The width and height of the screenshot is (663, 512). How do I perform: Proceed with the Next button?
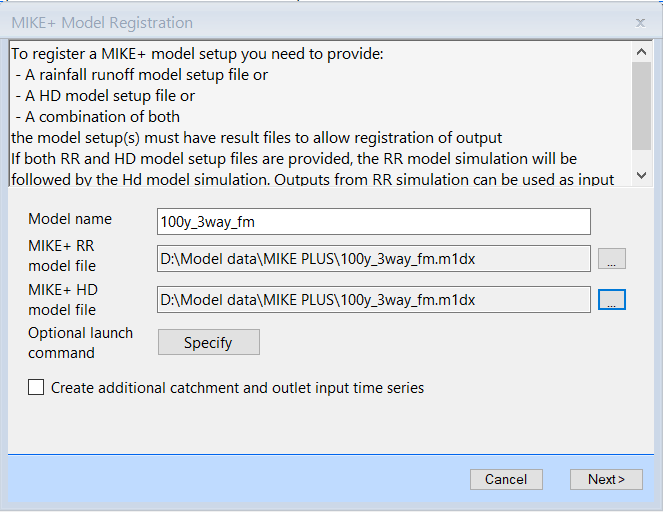coord(606,479)
